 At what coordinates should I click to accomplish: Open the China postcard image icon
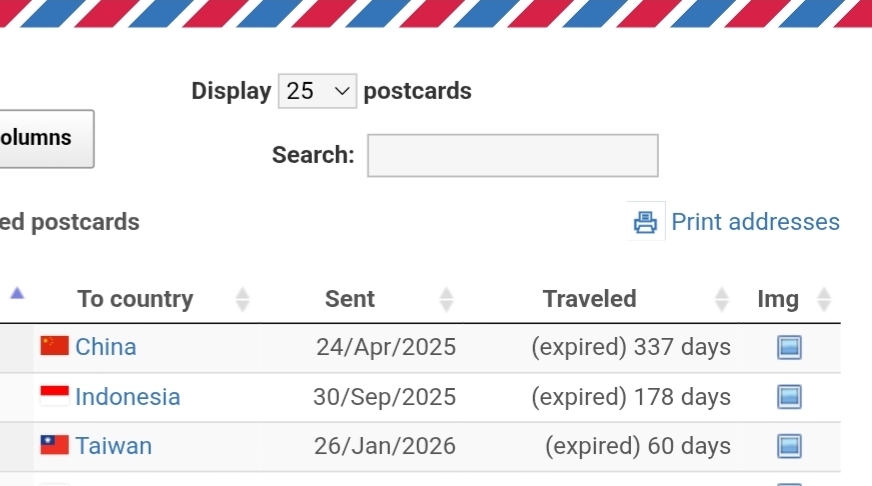pyautogui.click(x=789, y=348)
